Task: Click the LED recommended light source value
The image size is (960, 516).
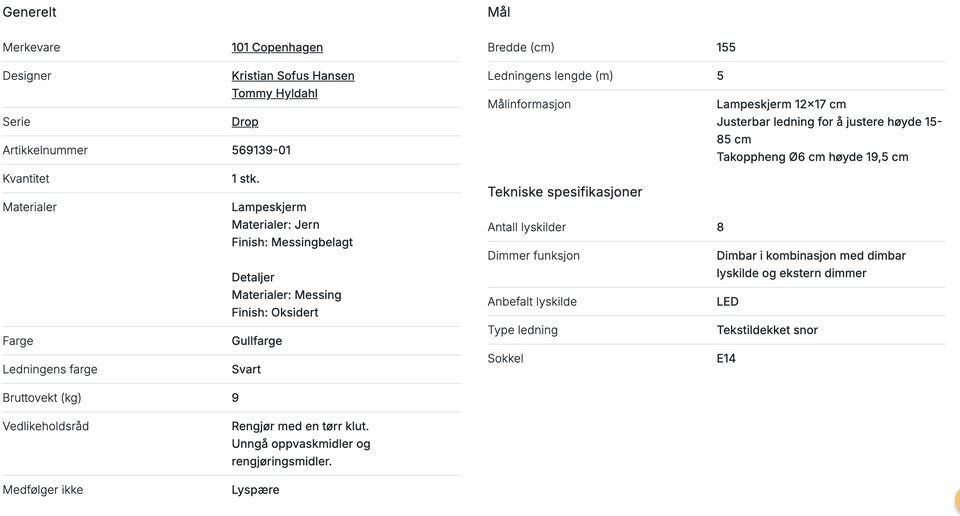Action: click(x=727, y=302)
